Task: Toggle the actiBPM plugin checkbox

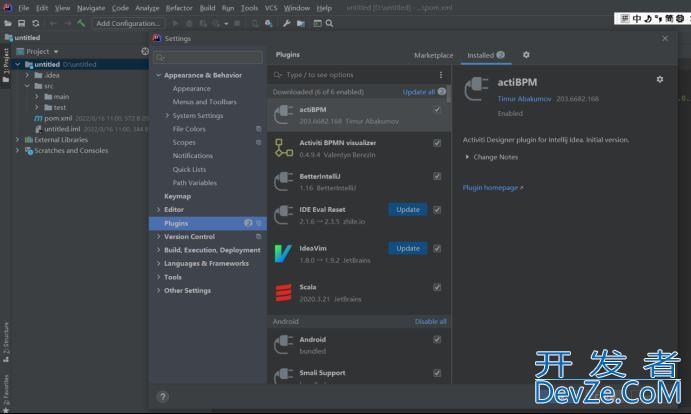Action: (x=437, y=109)
